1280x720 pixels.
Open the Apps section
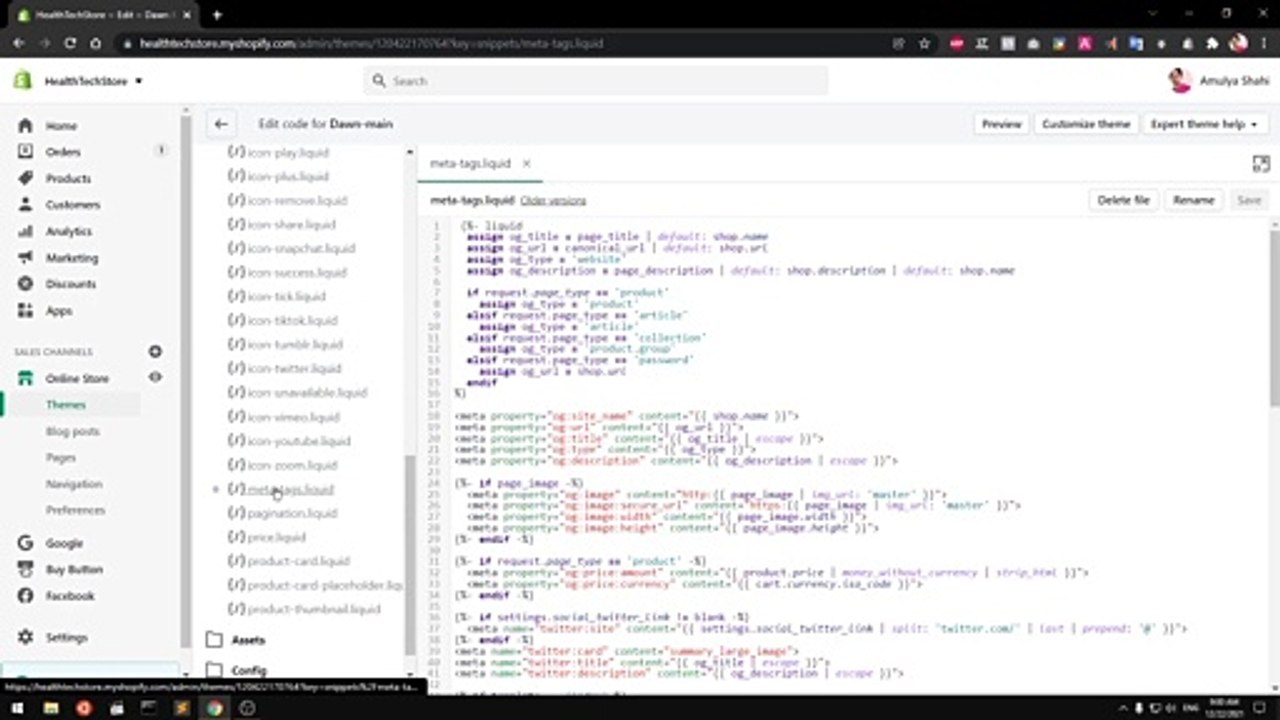[59, 311]
